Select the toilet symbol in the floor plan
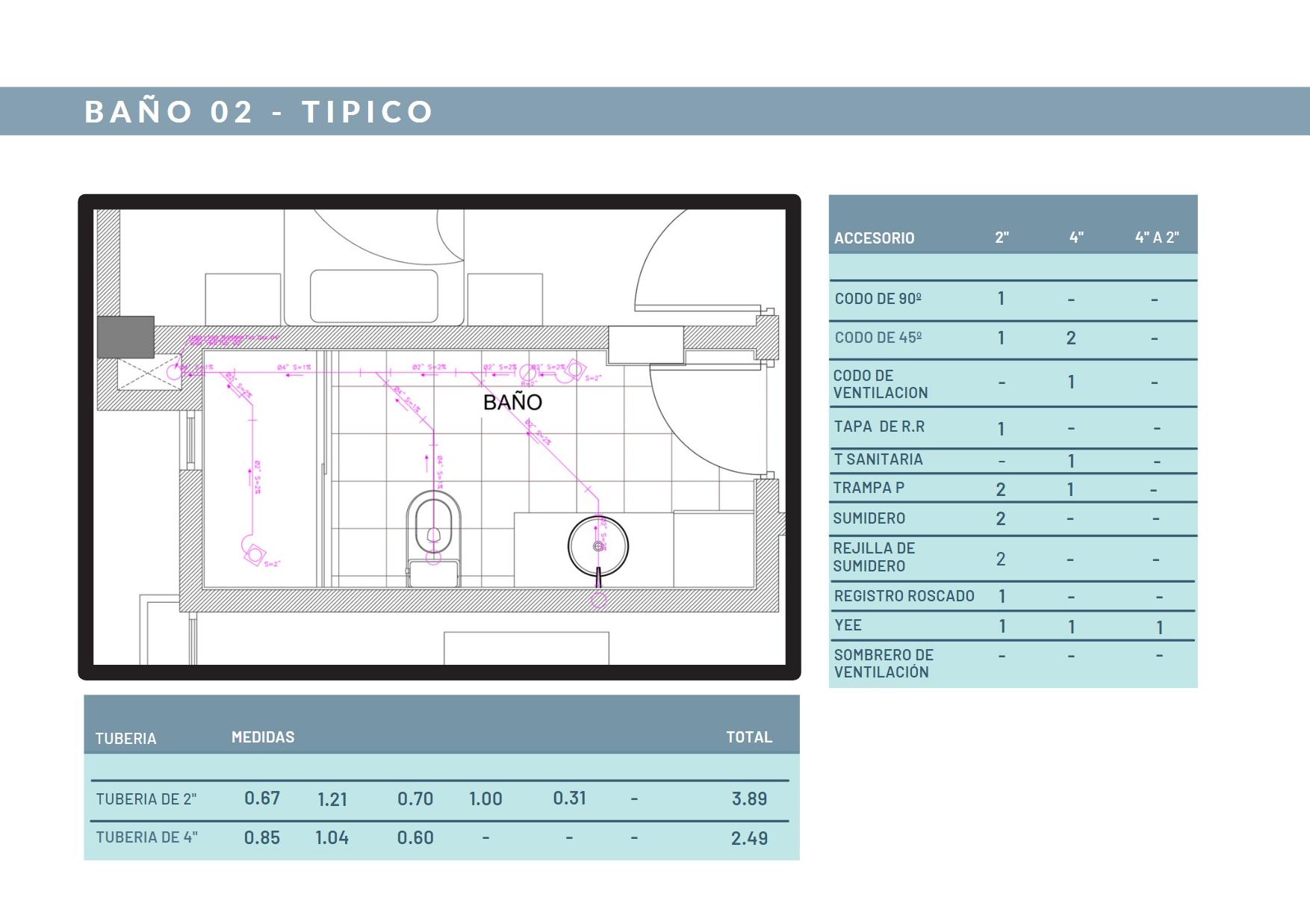 [x=433, y=538]
